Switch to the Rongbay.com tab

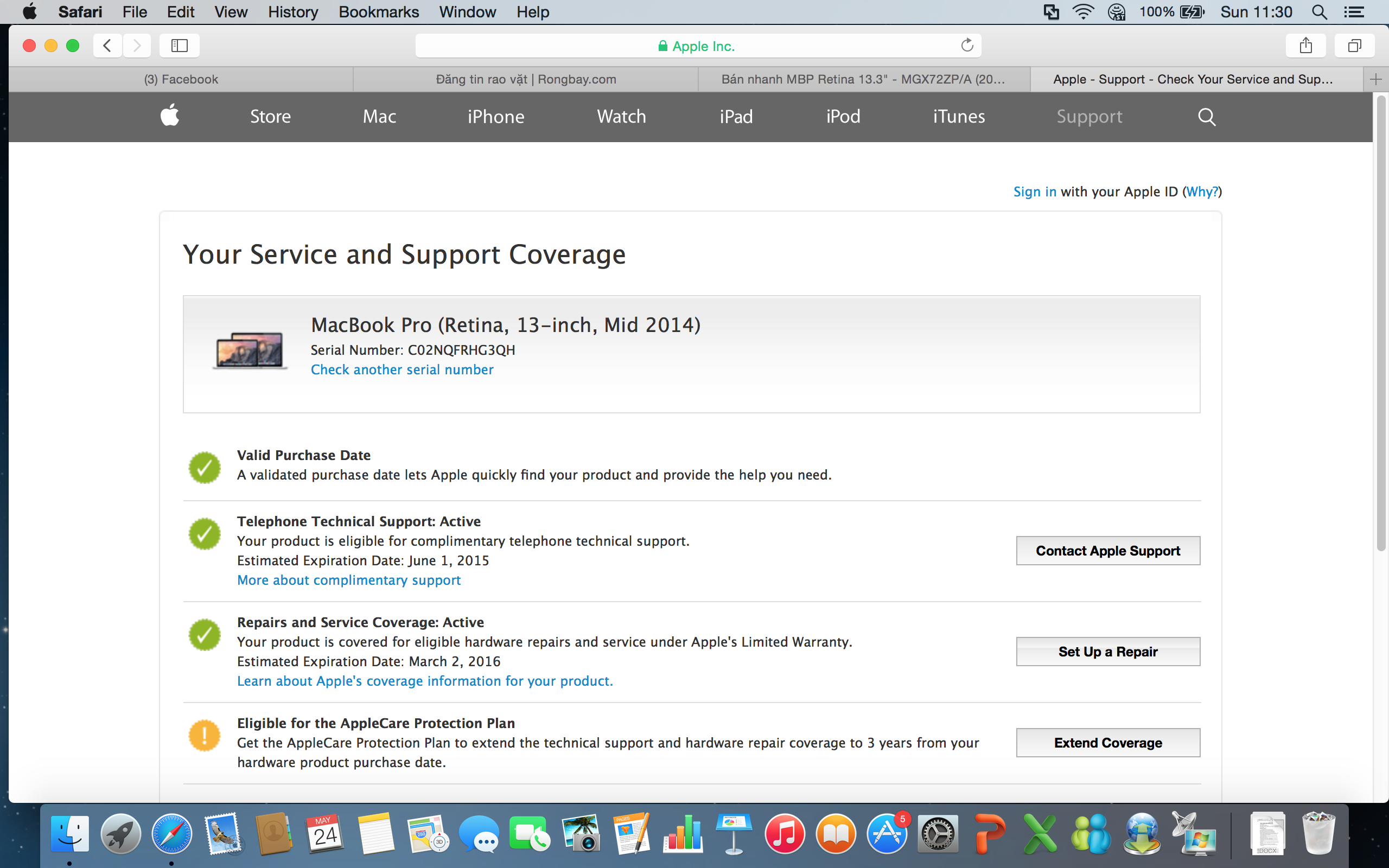coord(526,79)
